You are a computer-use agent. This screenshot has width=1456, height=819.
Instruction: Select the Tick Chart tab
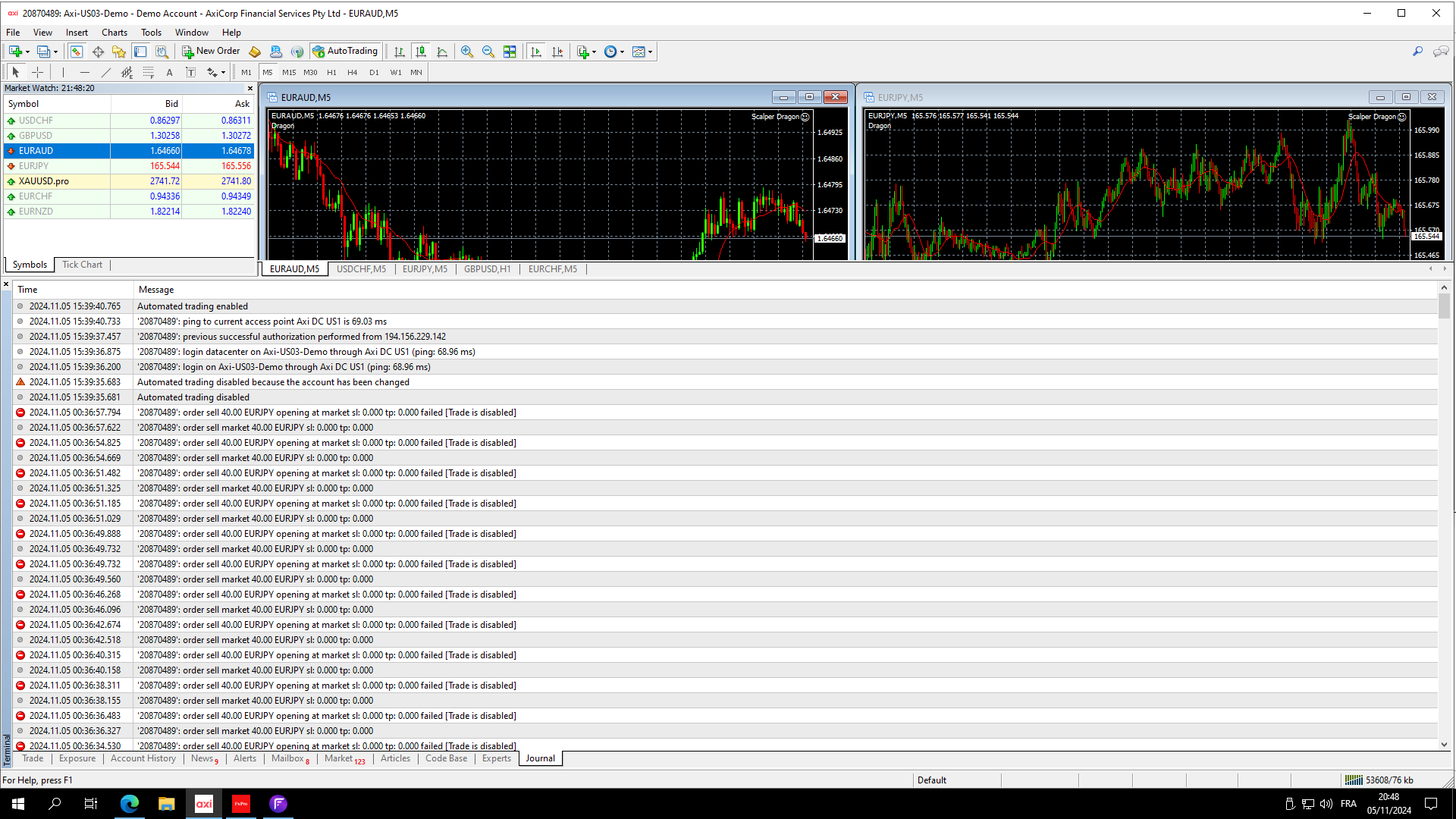tap(82, 265)
